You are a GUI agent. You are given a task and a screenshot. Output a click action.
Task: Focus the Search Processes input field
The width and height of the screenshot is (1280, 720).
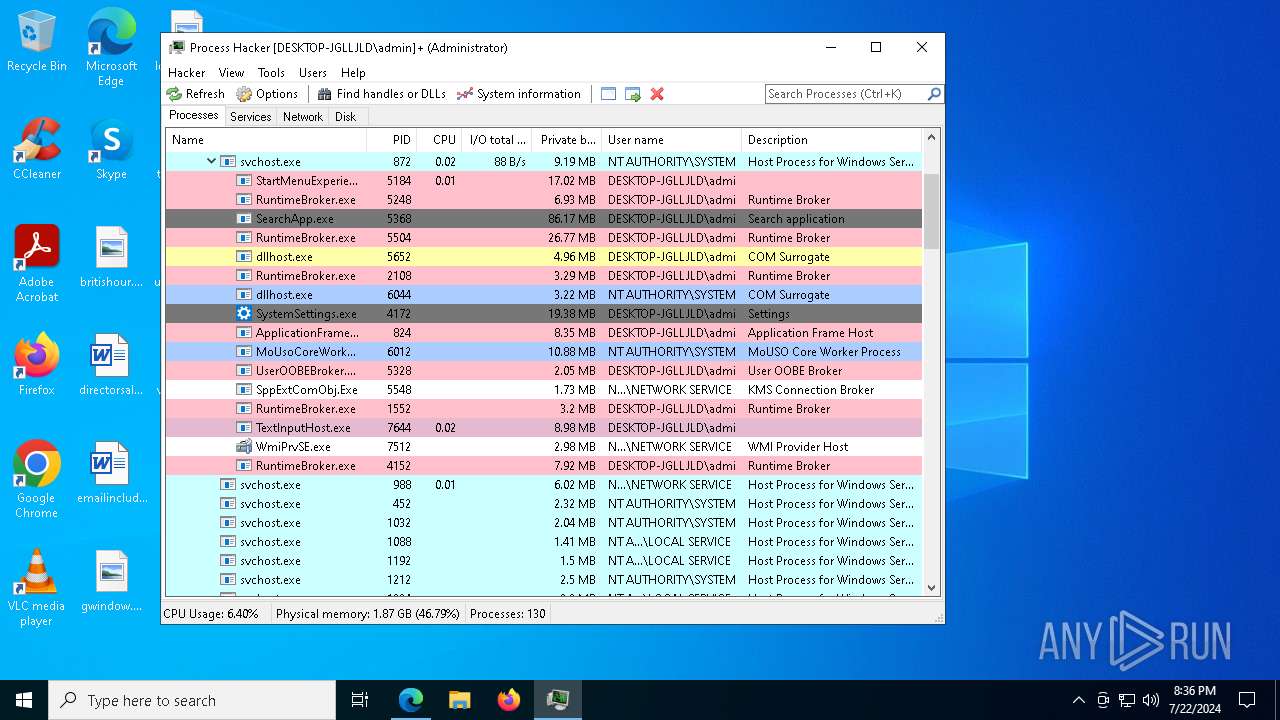tap(845, 94)
